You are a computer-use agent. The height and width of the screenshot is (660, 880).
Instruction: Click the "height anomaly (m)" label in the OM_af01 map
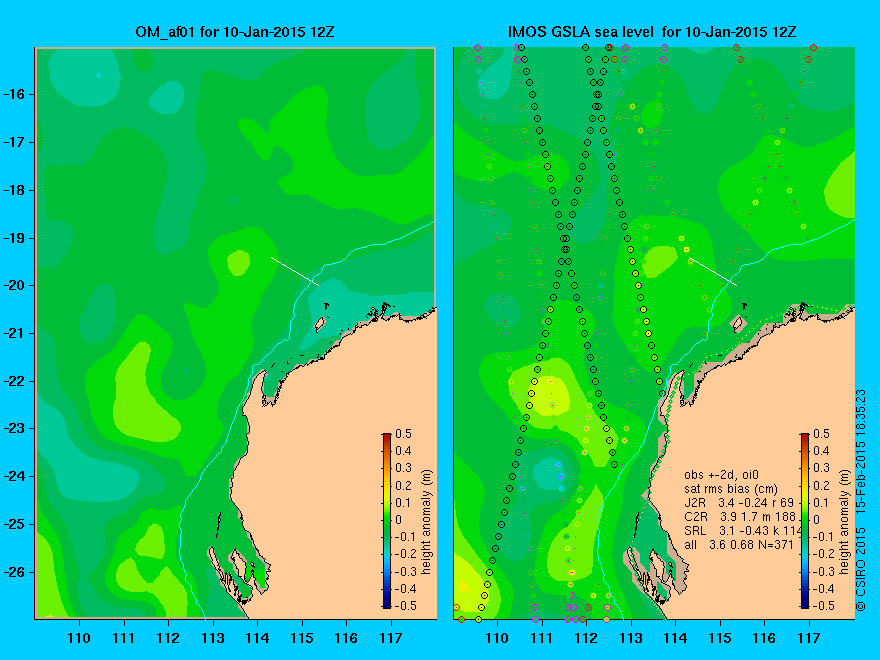tap(426, 522)
